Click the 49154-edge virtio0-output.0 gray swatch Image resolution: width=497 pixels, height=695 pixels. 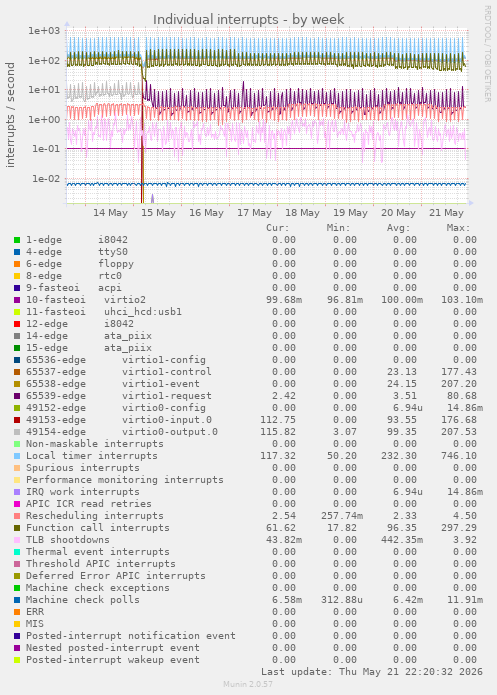coord(17,432)
